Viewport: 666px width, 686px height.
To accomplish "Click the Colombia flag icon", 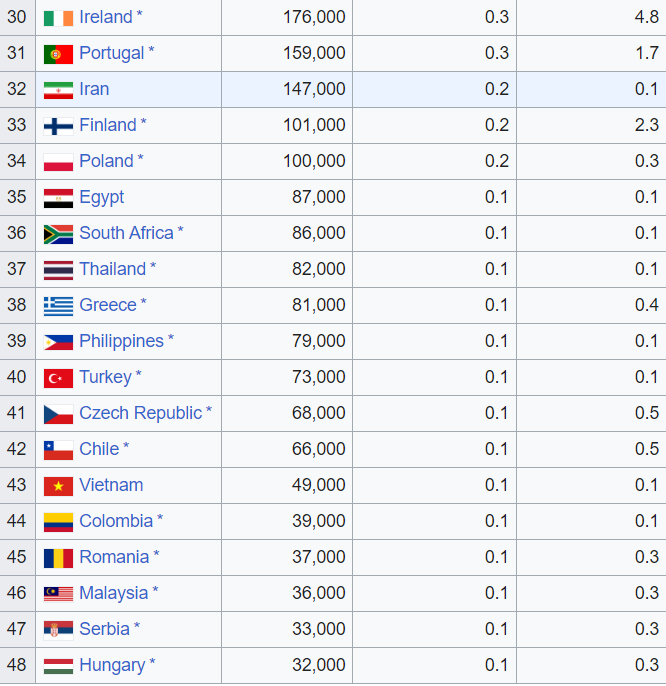I will 58,522.
